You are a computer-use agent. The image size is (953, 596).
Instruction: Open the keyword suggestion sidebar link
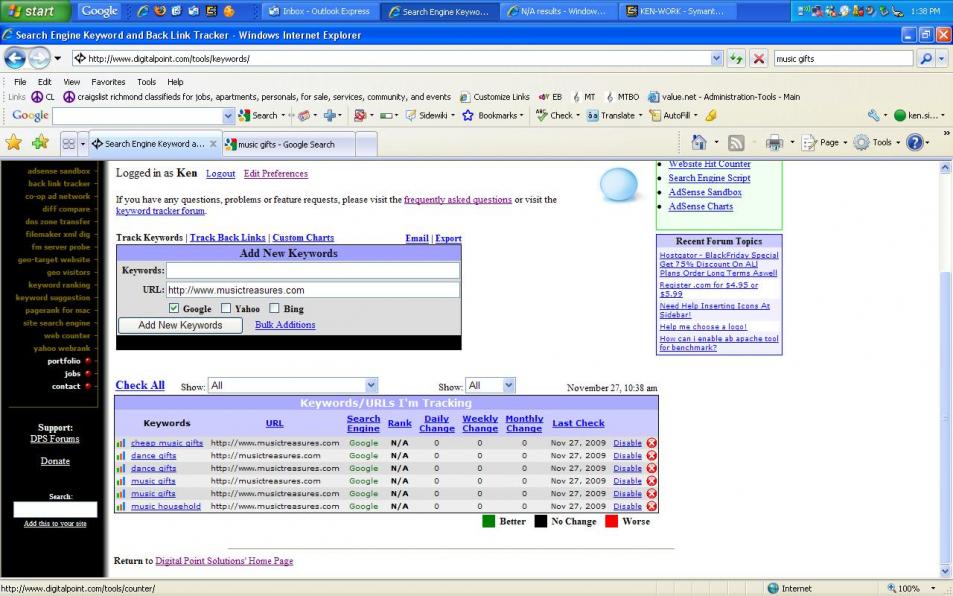click(52, 298)
